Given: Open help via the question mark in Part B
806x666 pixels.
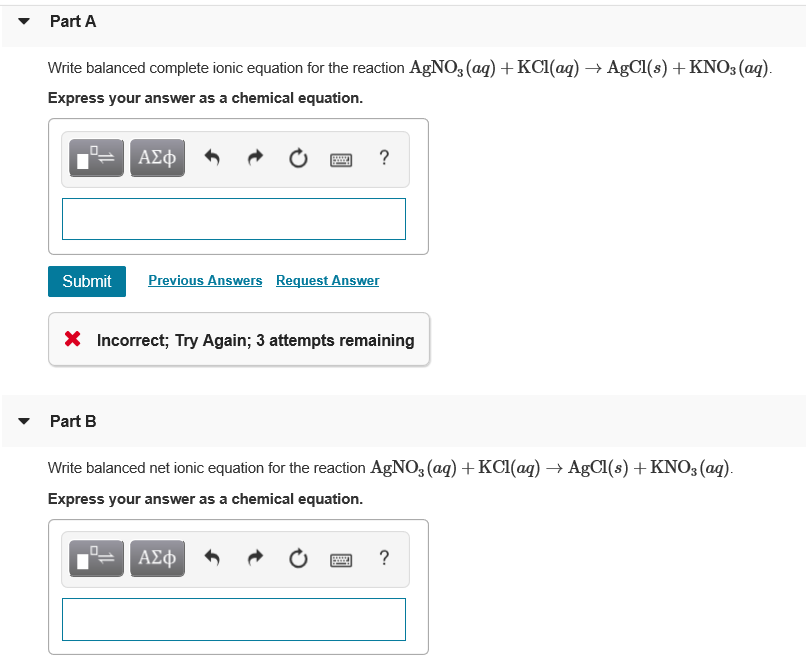Looking at the screenshot, I should 384,557.
